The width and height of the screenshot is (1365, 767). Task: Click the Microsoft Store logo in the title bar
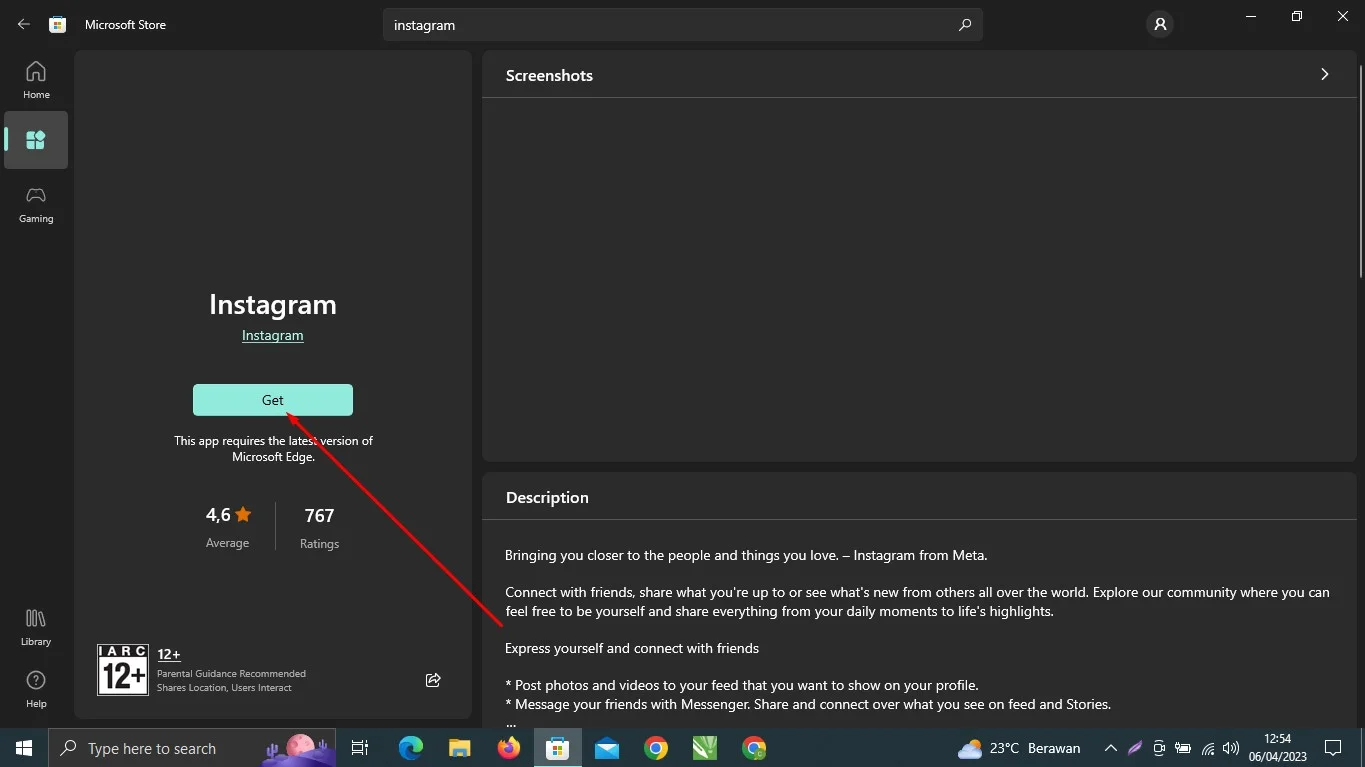[58, 25]
